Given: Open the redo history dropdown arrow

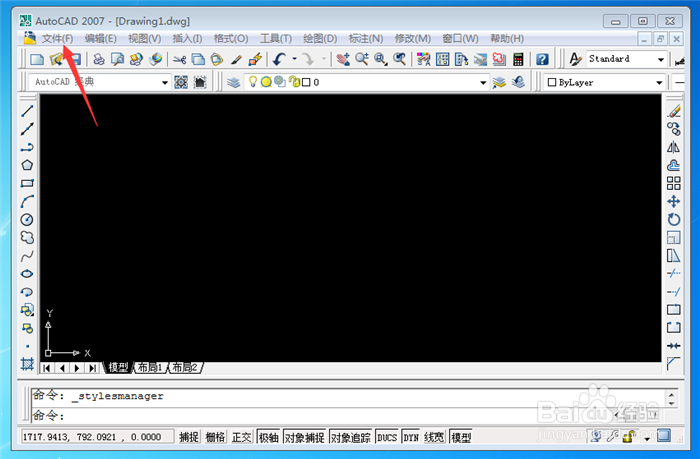Looking at the screenshot, I should 324,59.
